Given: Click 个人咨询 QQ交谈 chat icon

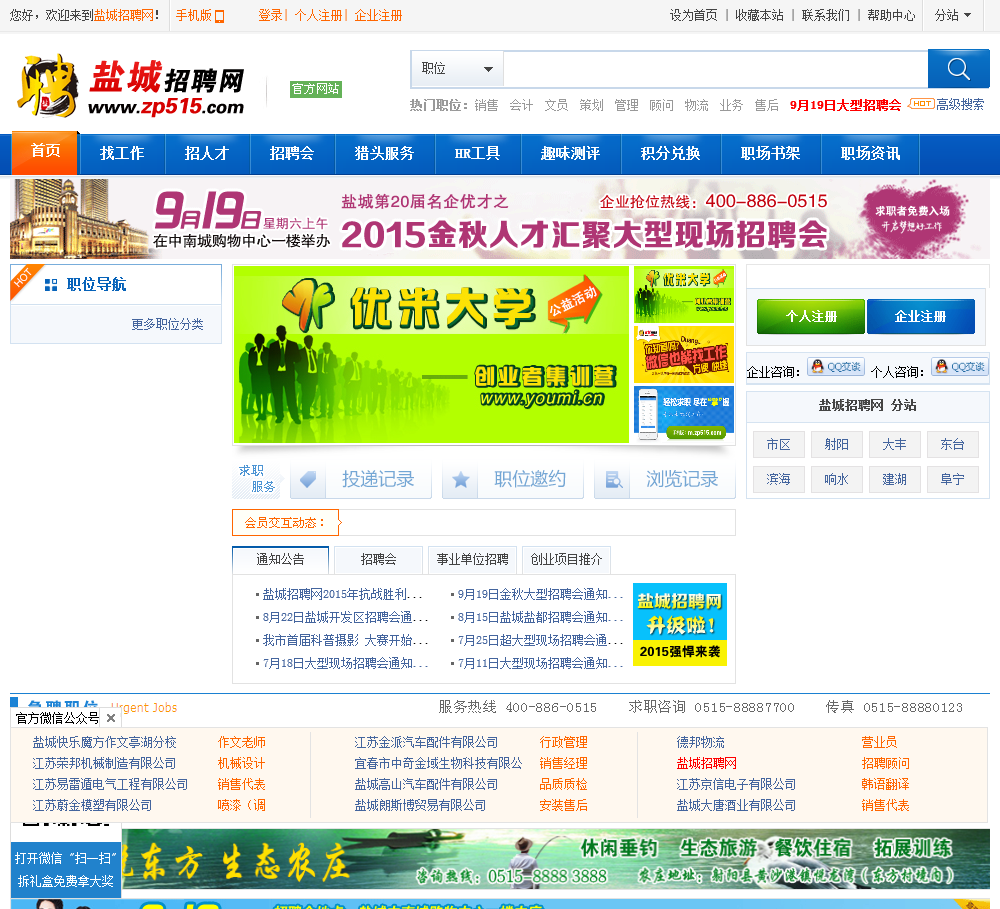Looking at the screenshot, I should click(960, 367).
